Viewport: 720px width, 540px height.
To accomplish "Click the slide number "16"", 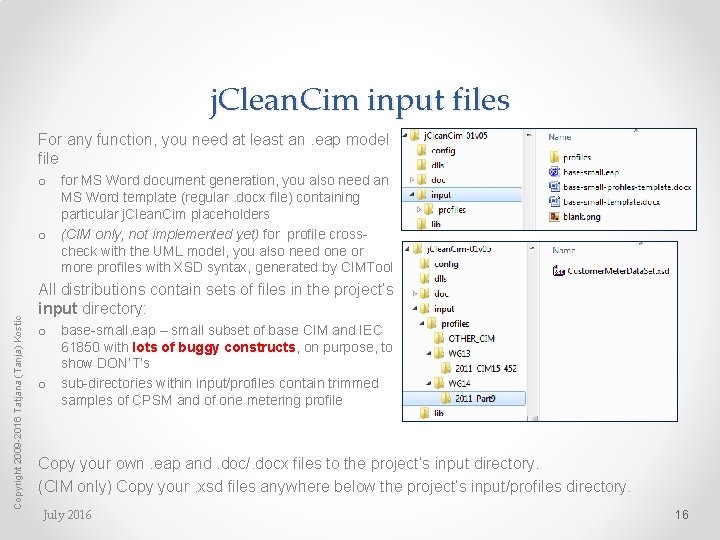I will click(x=681, y=514).
